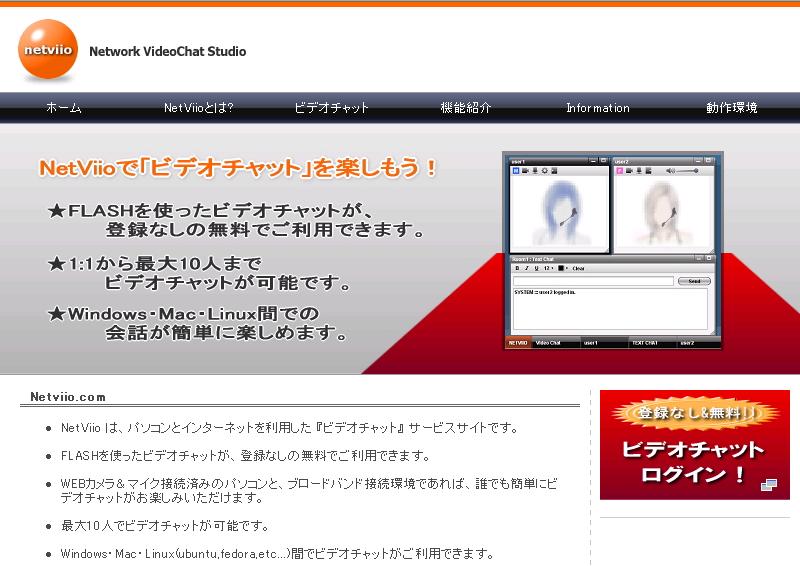Viewport: 800px width, 566px height.
Task: Click the SYSTEM user2 logged in message
Action: pos(545,292)
